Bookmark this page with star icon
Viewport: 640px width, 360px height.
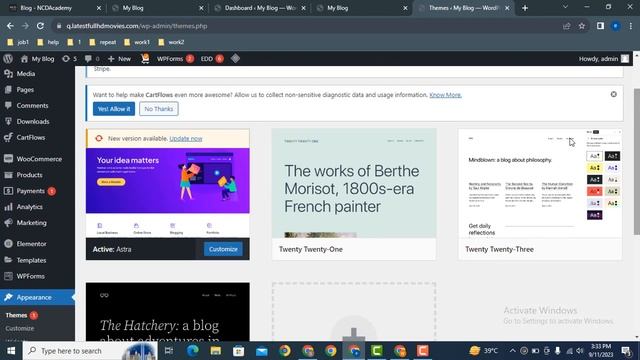tap(582, 26)
